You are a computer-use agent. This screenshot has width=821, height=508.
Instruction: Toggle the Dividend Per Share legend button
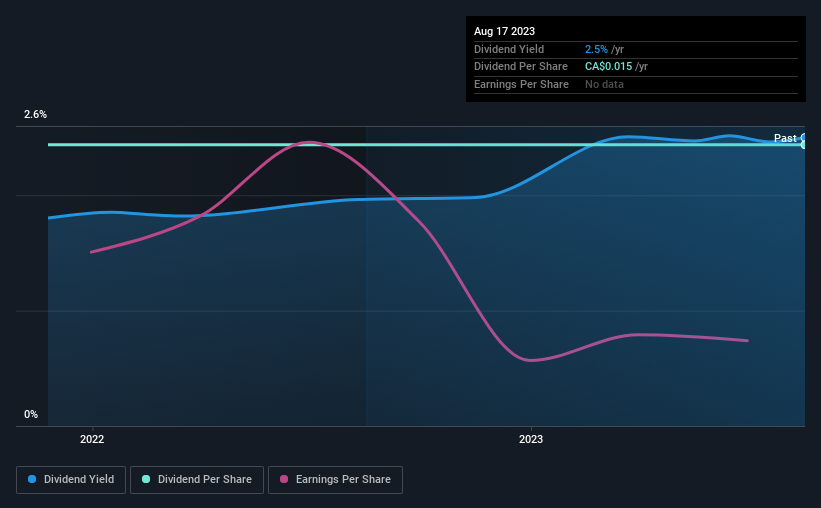[197, 480]
